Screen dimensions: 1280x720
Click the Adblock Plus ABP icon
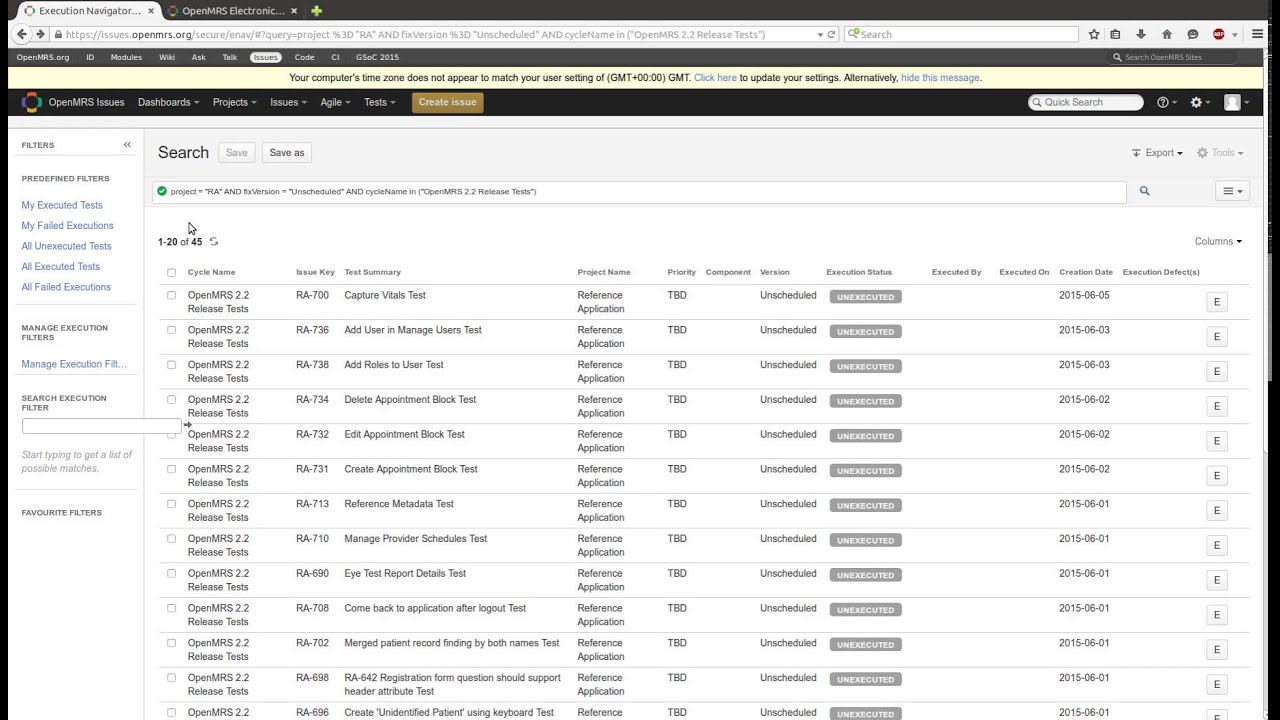tap(1219, 34)
